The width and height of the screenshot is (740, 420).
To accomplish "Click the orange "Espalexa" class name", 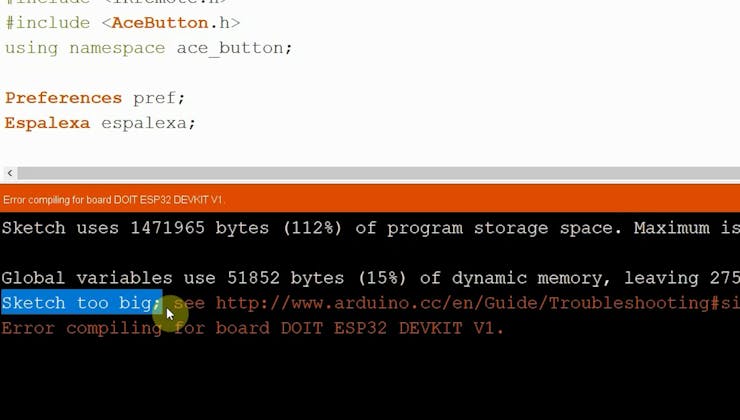I will pos(47,123).
